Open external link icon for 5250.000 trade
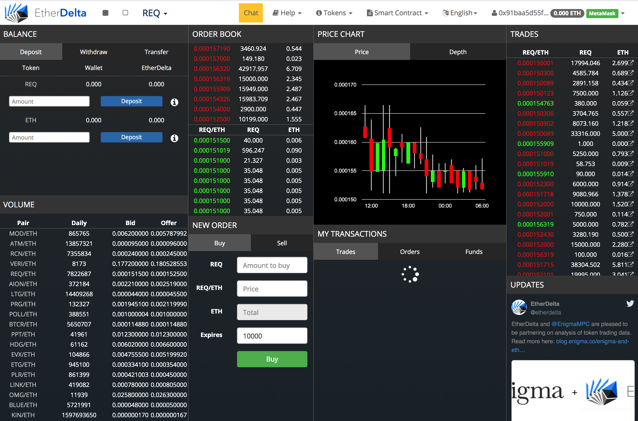The height and width of the screenshot is (421, 638). [631, 154]
